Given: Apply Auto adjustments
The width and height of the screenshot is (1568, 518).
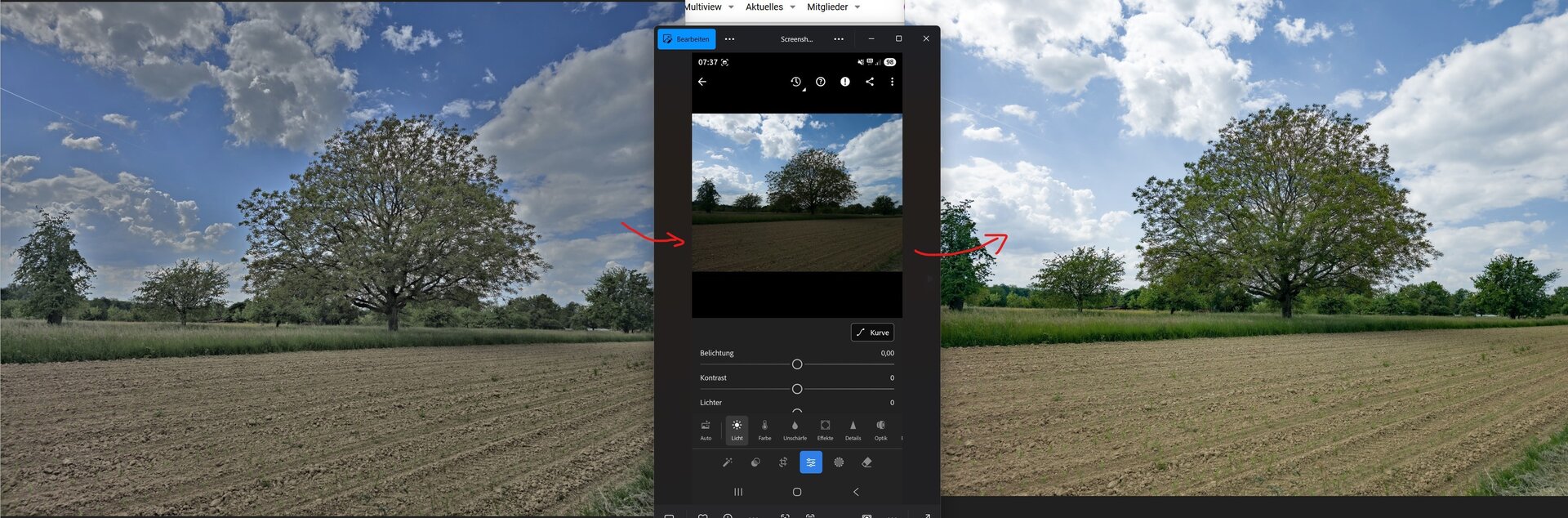Looking at the screenshot, I should coord(706,430).
